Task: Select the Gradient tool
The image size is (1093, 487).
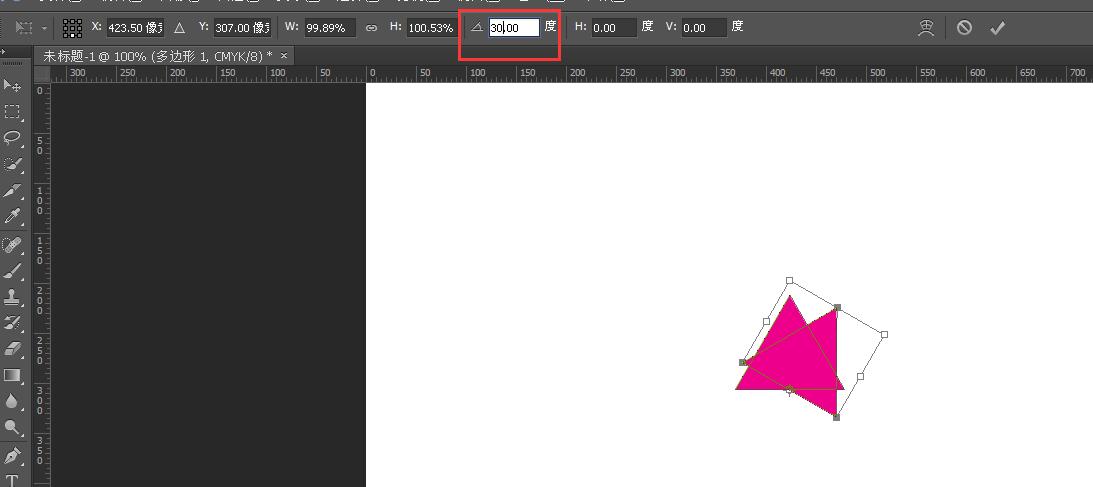Action: pos(12,375)
